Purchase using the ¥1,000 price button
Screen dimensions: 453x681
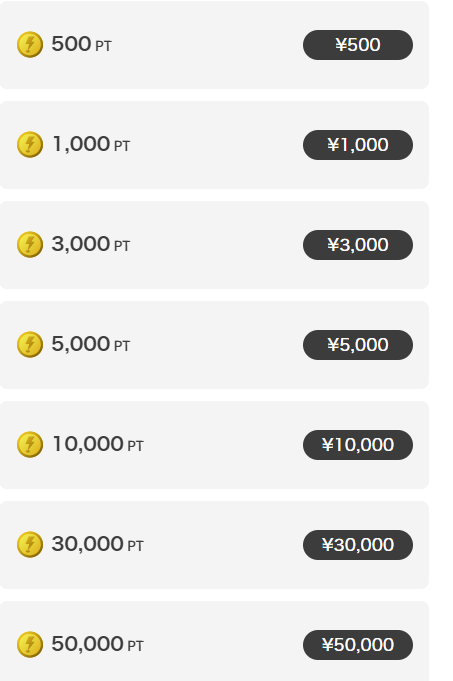point(358,145)
